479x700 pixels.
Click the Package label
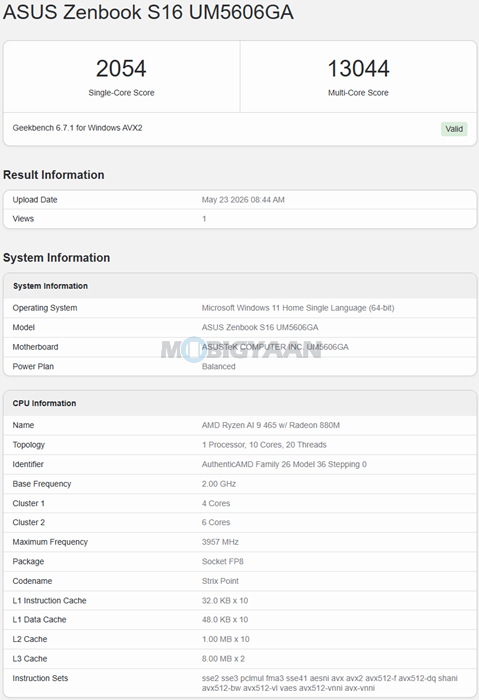28,562
